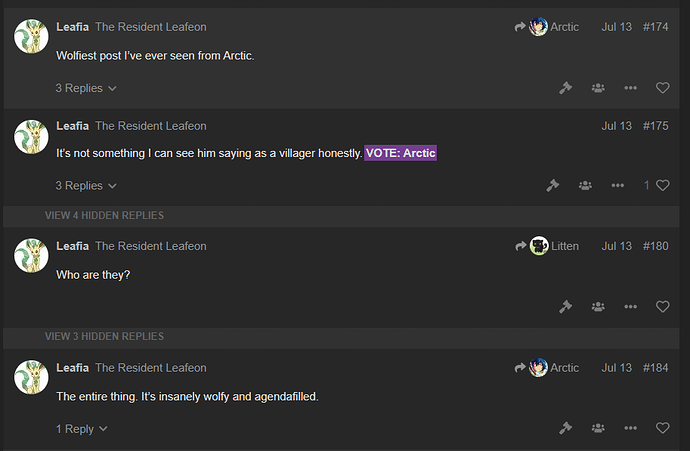Toggle the heart on post #184
This screenshot has width=690, height=451.
662,428
